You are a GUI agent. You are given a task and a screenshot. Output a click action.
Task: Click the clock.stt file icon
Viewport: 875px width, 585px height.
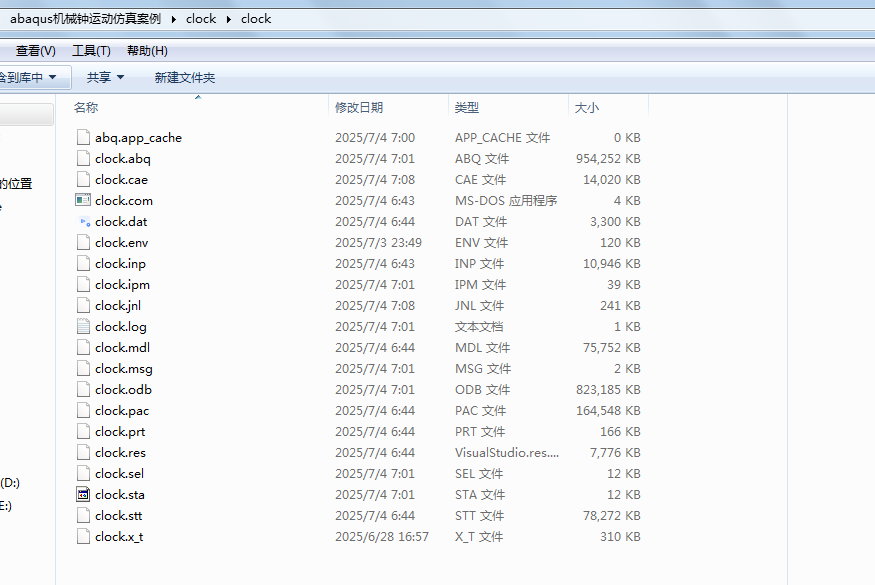click(x=83, y=515)
